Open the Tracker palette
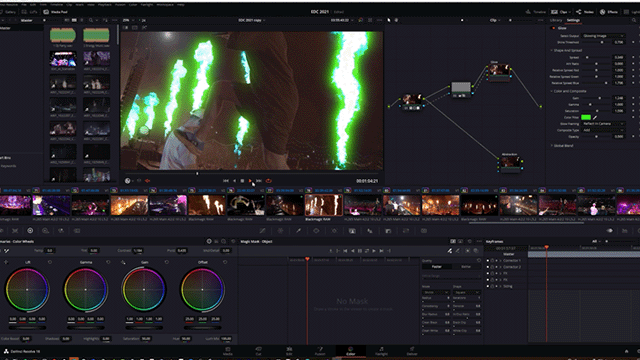 (334, 231)
